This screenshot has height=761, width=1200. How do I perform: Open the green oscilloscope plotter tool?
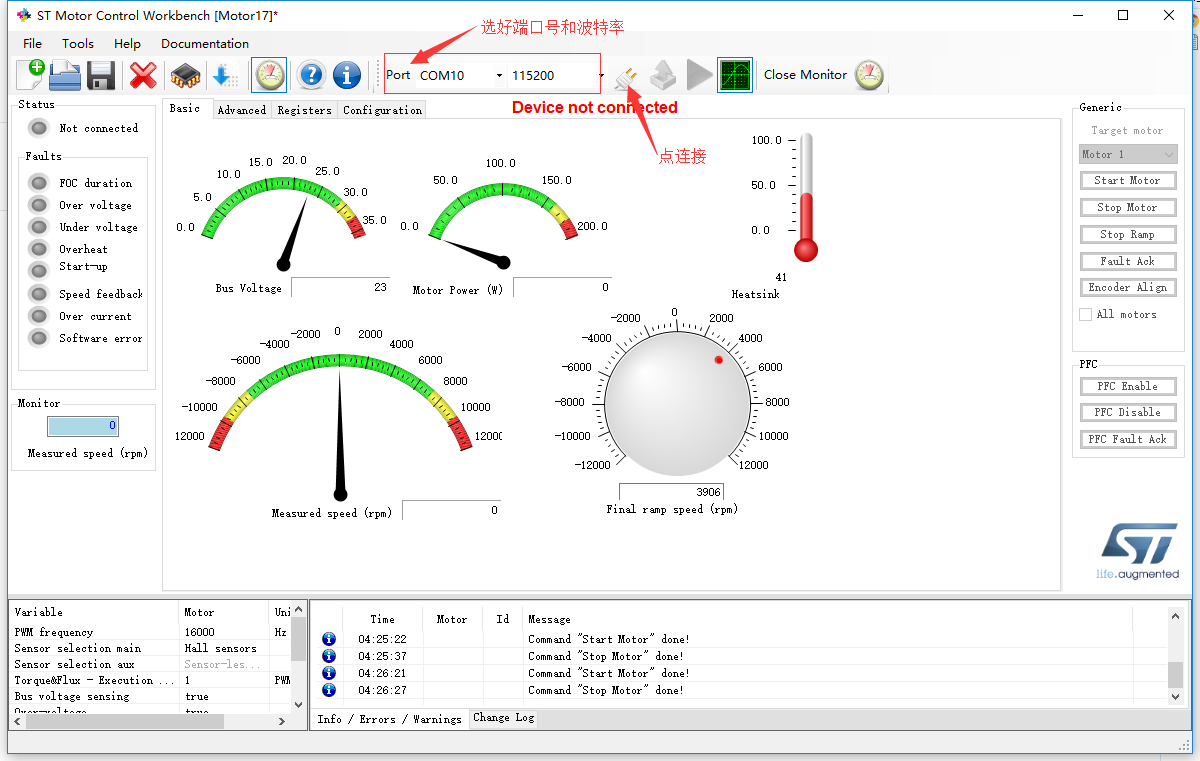tap(734, 74)
